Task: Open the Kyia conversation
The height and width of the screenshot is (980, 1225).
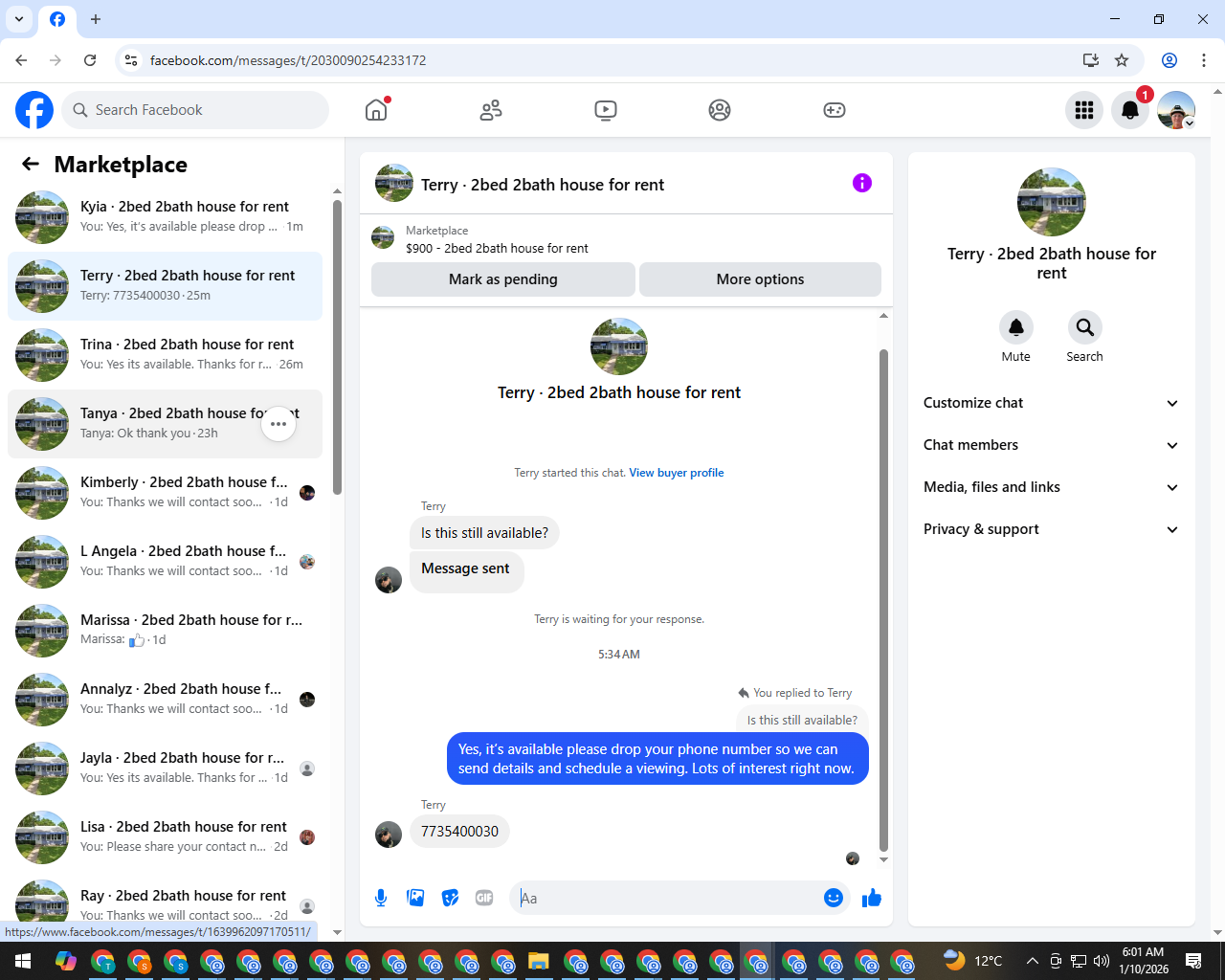Action: point(165,217)
